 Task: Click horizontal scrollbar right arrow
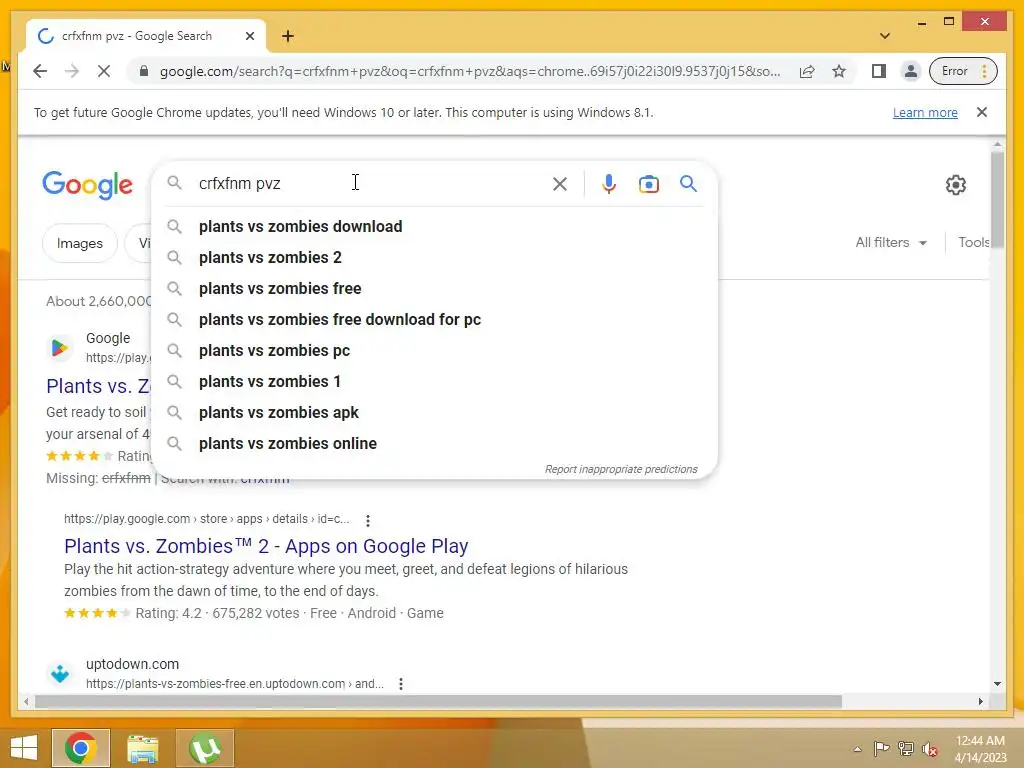(980, 701)
